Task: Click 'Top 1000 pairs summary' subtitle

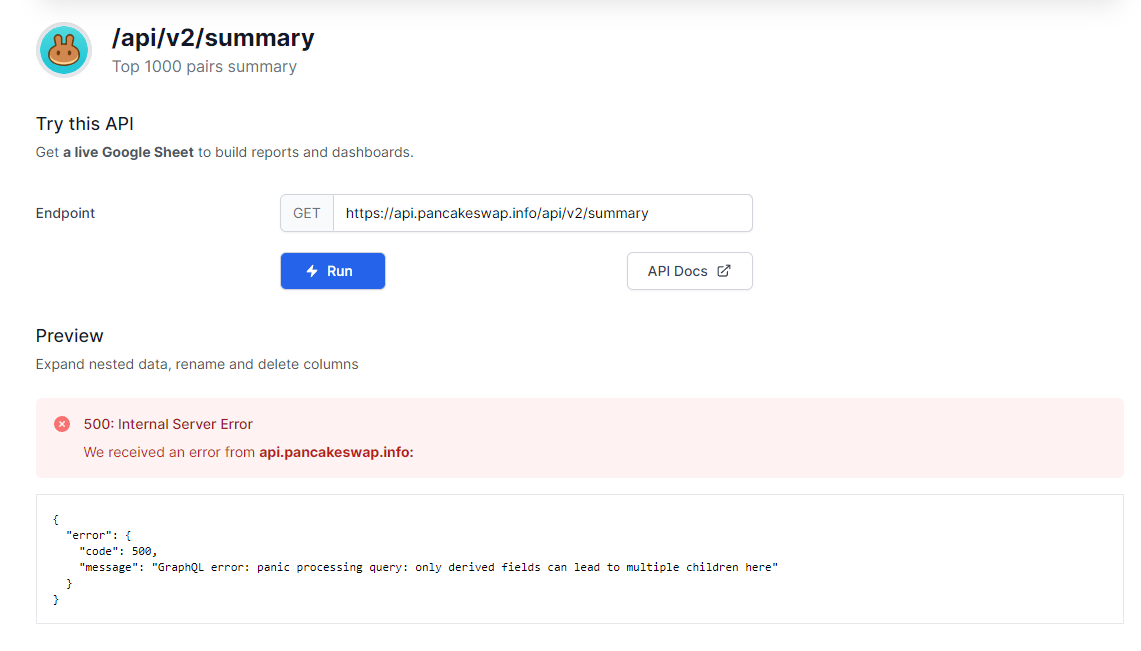Action: (x=204, y=66)
